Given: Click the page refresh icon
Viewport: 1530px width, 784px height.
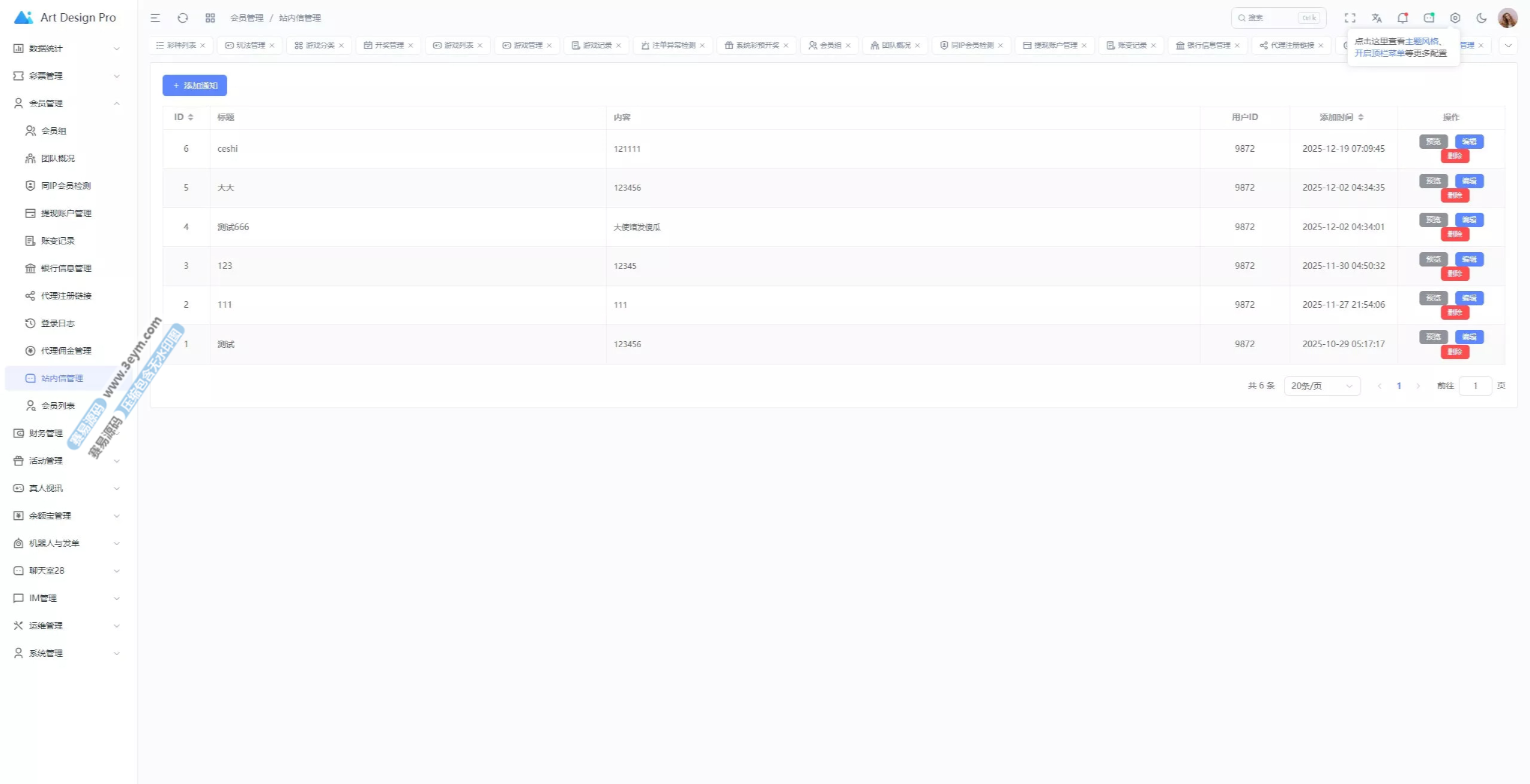Looking at the screenshot, I should coord(183,18).
